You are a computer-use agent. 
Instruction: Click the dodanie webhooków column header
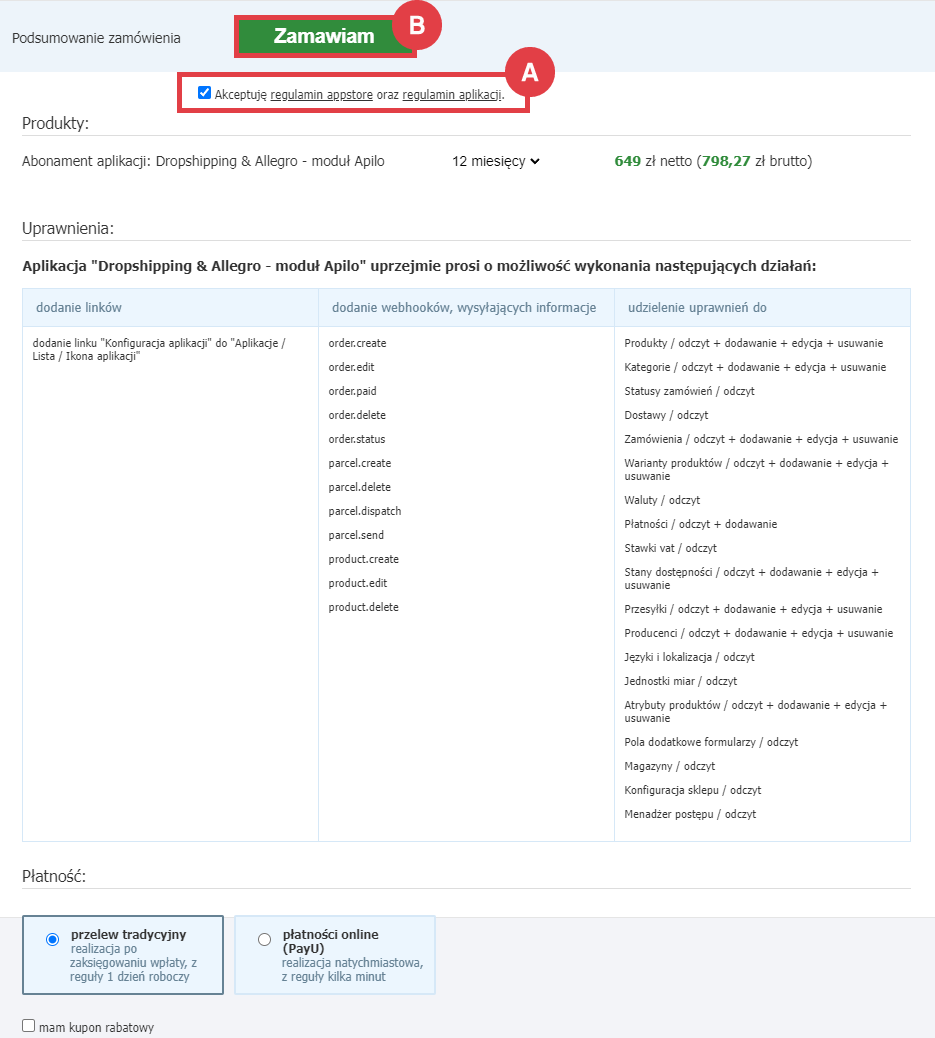click(464, 308)
